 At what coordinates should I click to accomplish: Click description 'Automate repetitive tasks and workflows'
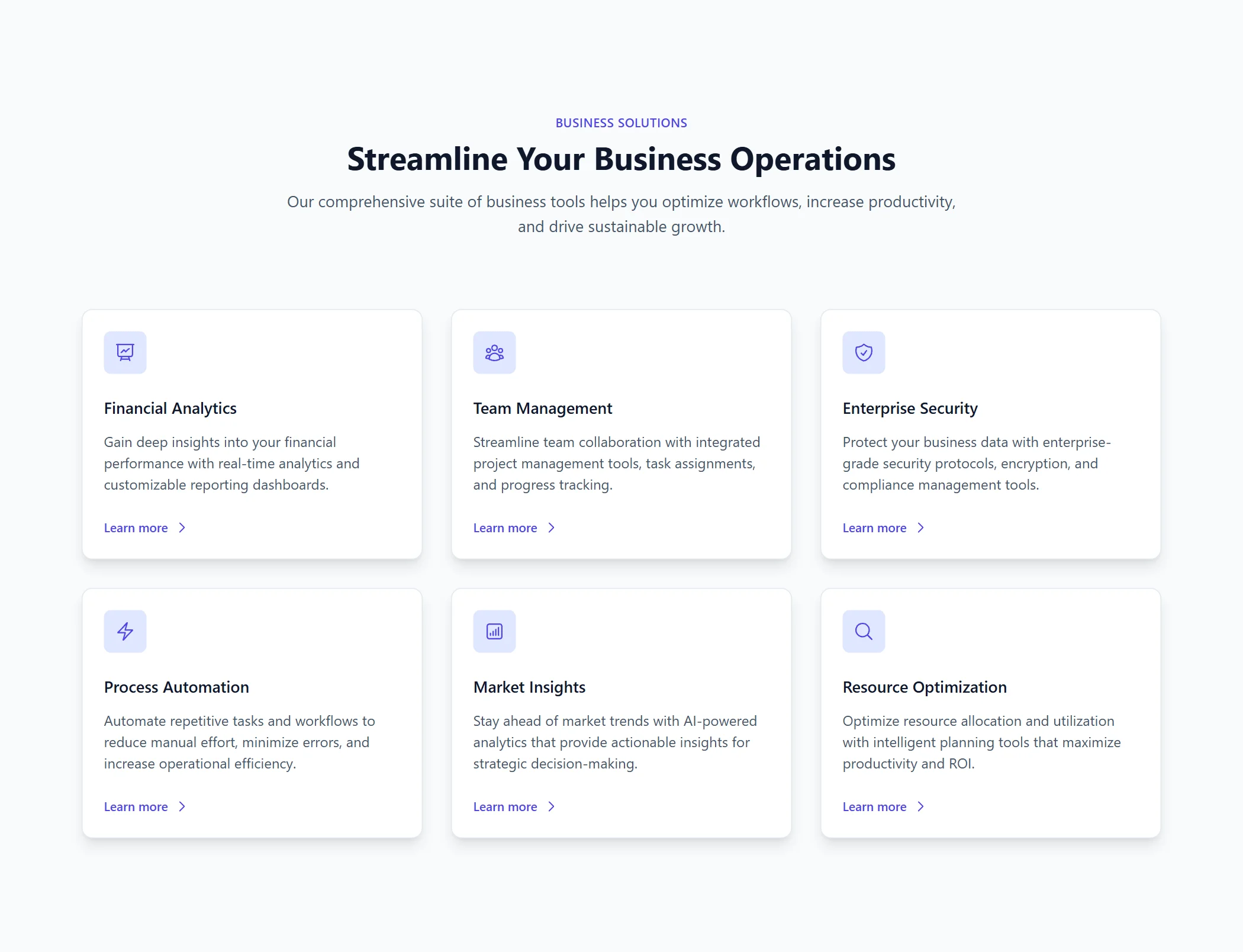(x=240, y=742)
